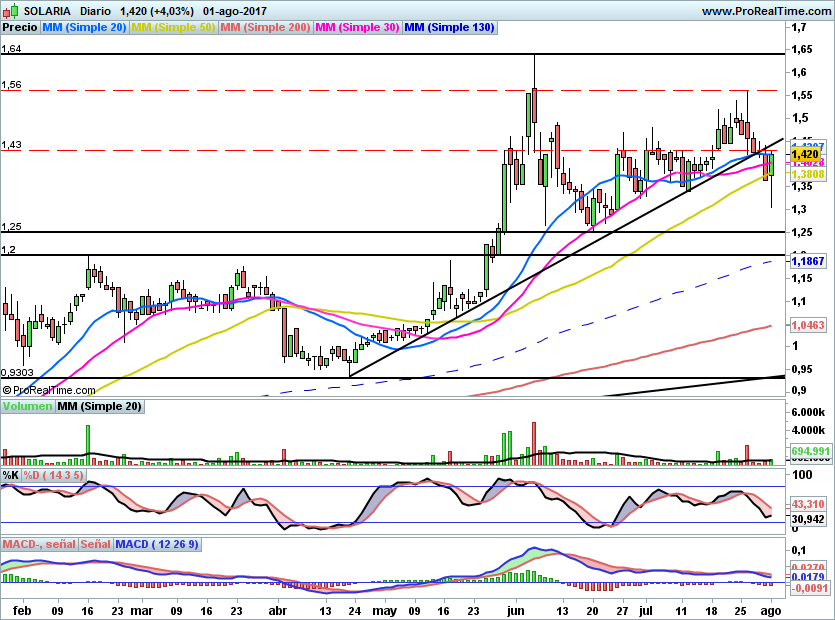Select the MM (Simple 130) dark blue label
This screenshot has height=620, width=835.
(449, 27)
